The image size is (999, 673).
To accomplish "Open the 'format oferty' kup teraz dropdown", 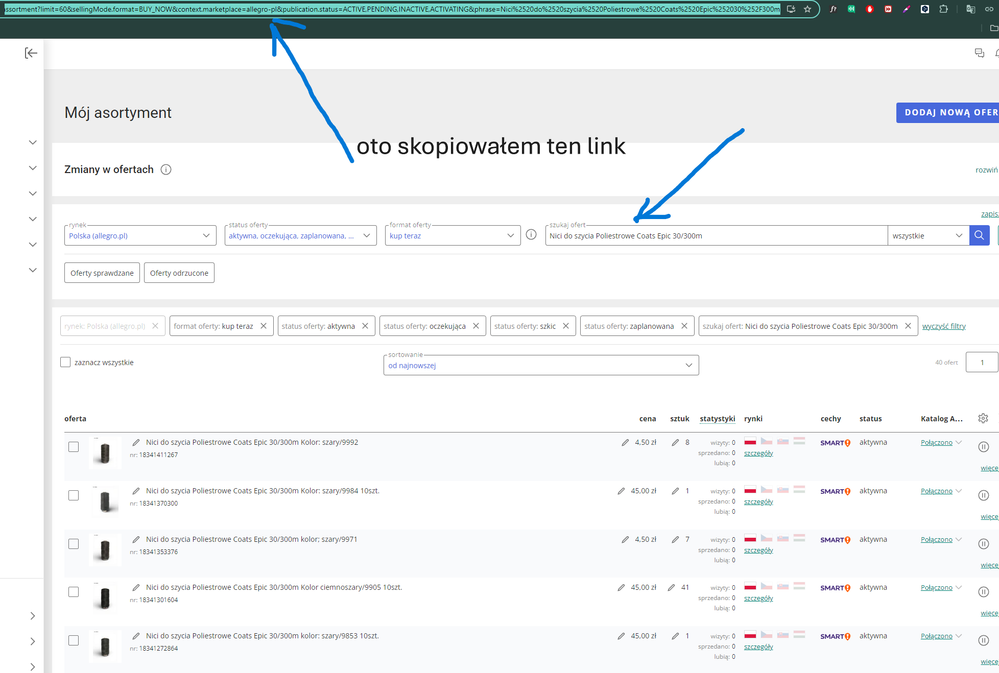I will click(451, 236).
